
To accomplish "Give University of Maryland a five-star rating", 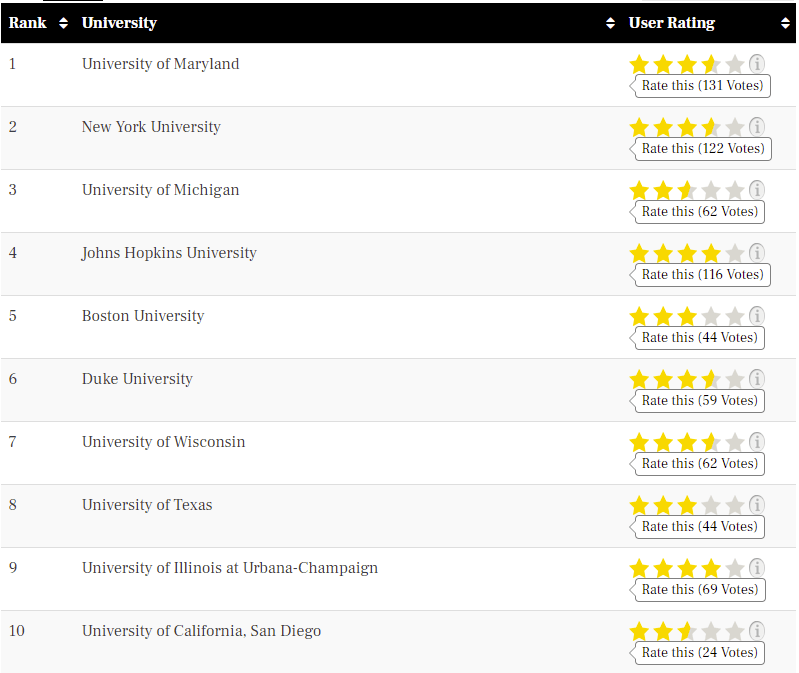I will [734, 65].
